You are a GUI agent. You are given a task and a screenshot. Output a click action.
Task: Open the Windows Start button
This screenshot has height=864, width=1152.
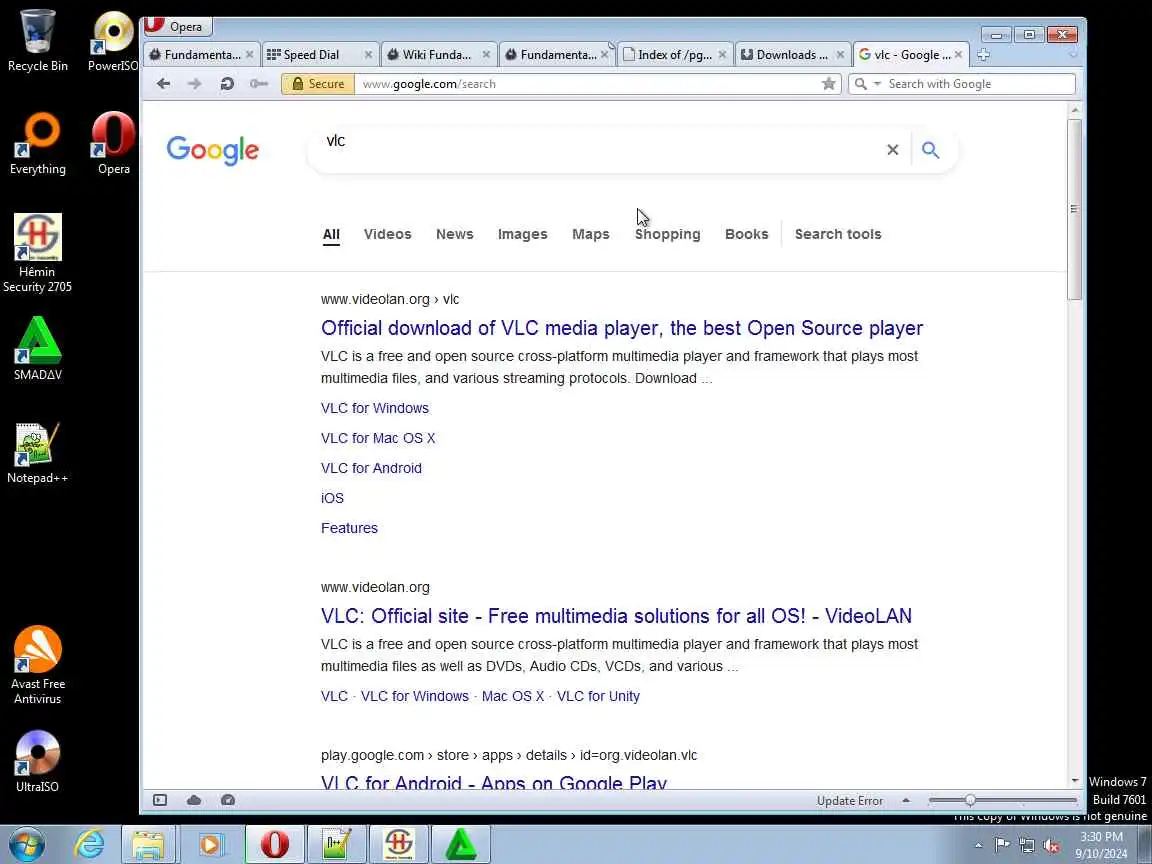(x=27, y=844)
